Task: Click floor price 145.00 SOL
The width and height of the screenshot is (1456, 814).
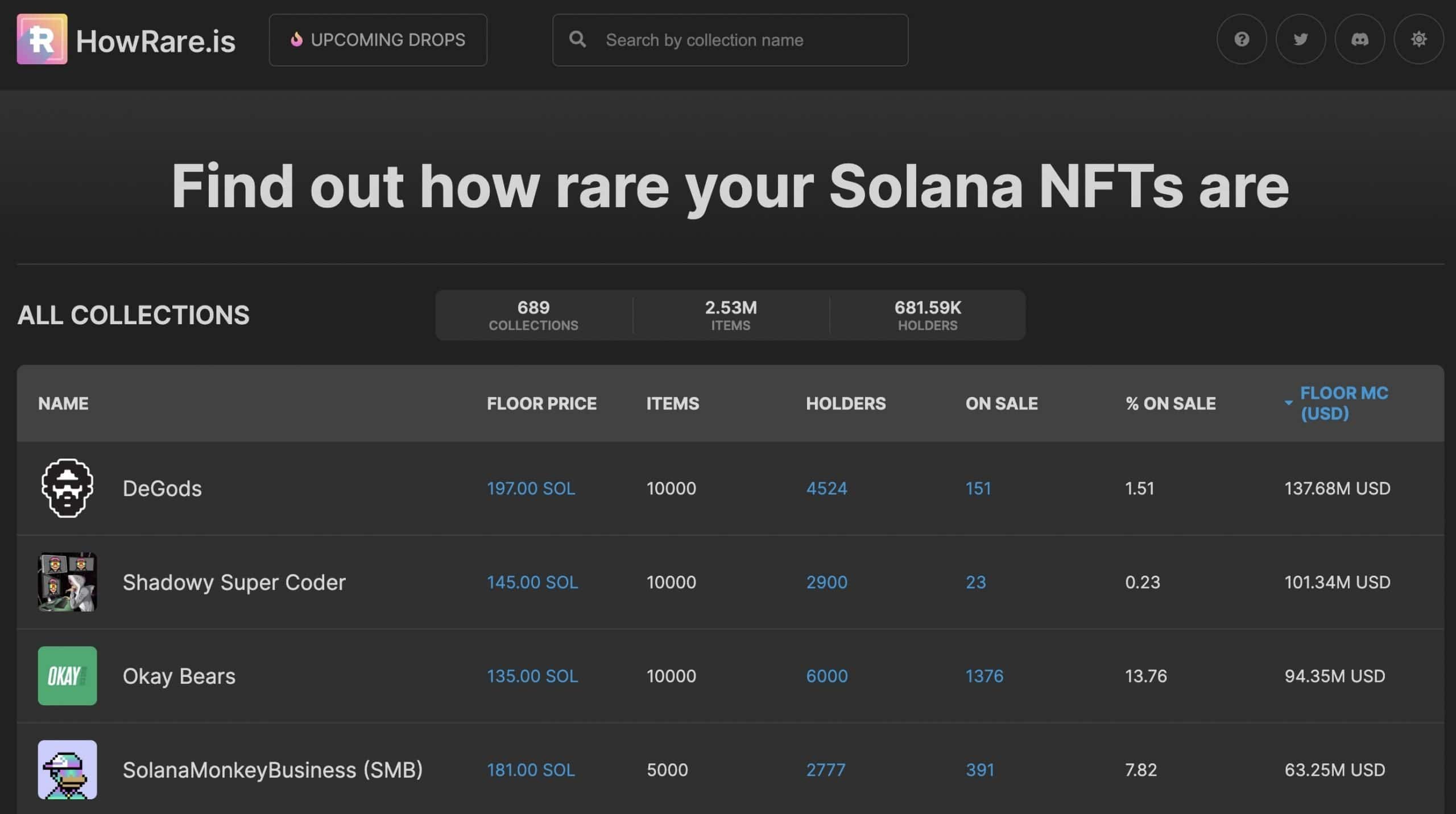Action: pos(532,582)
